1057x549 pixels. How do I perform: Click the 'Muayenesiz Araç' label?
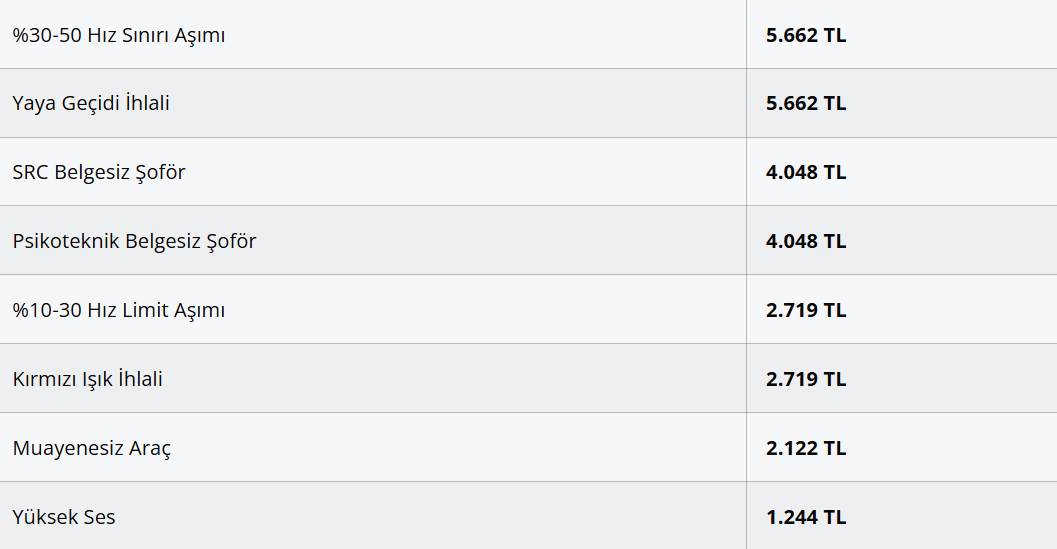(x=91, y=448)
